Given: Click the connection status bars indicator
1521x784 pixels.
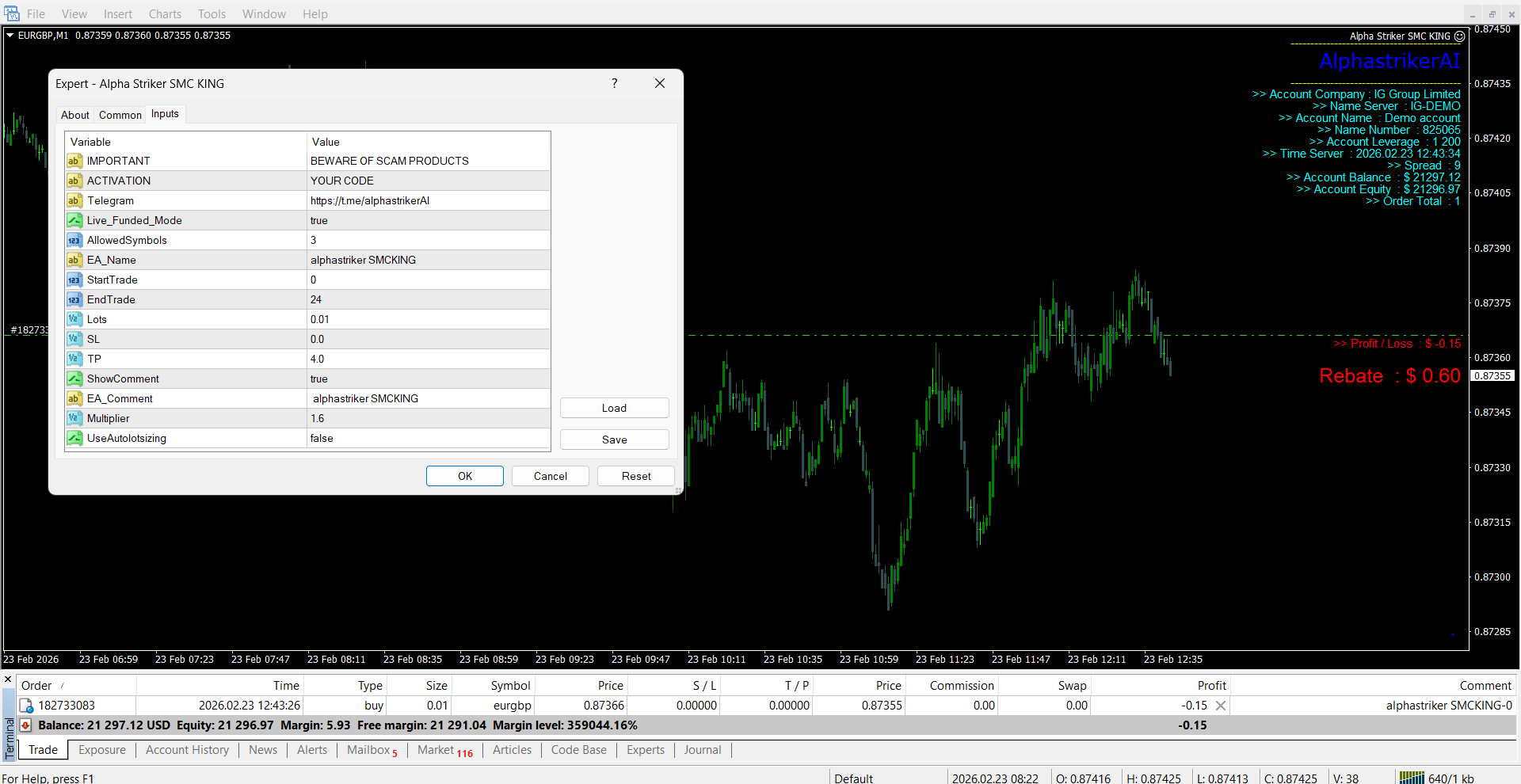Looking at the screenshot, I should pyautogui.click(x=1411, y=778).
